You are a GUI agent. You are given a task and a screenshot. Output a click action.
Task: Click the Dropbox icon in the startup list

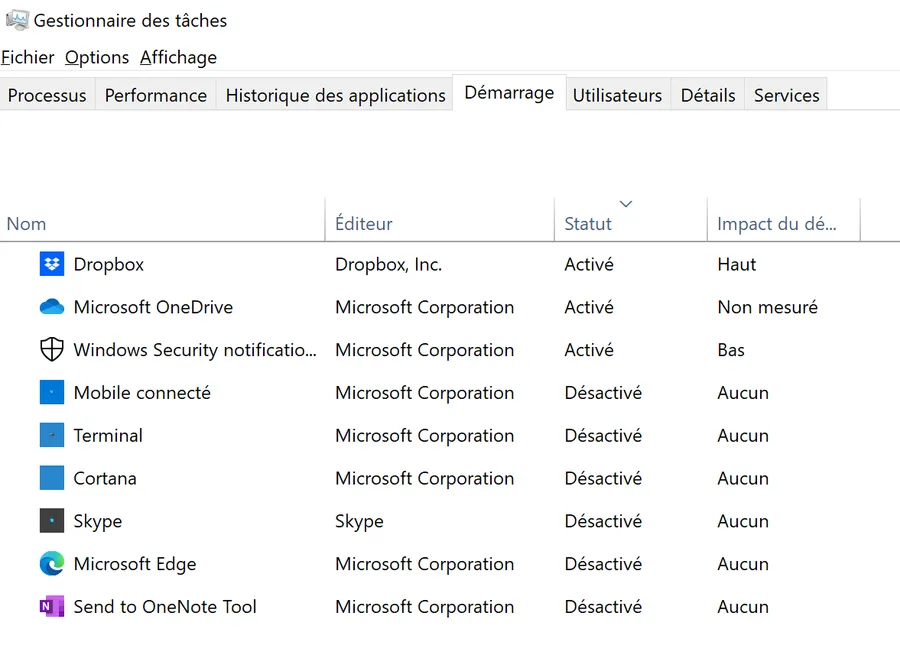pyautogui.click(x=52, y=265)
